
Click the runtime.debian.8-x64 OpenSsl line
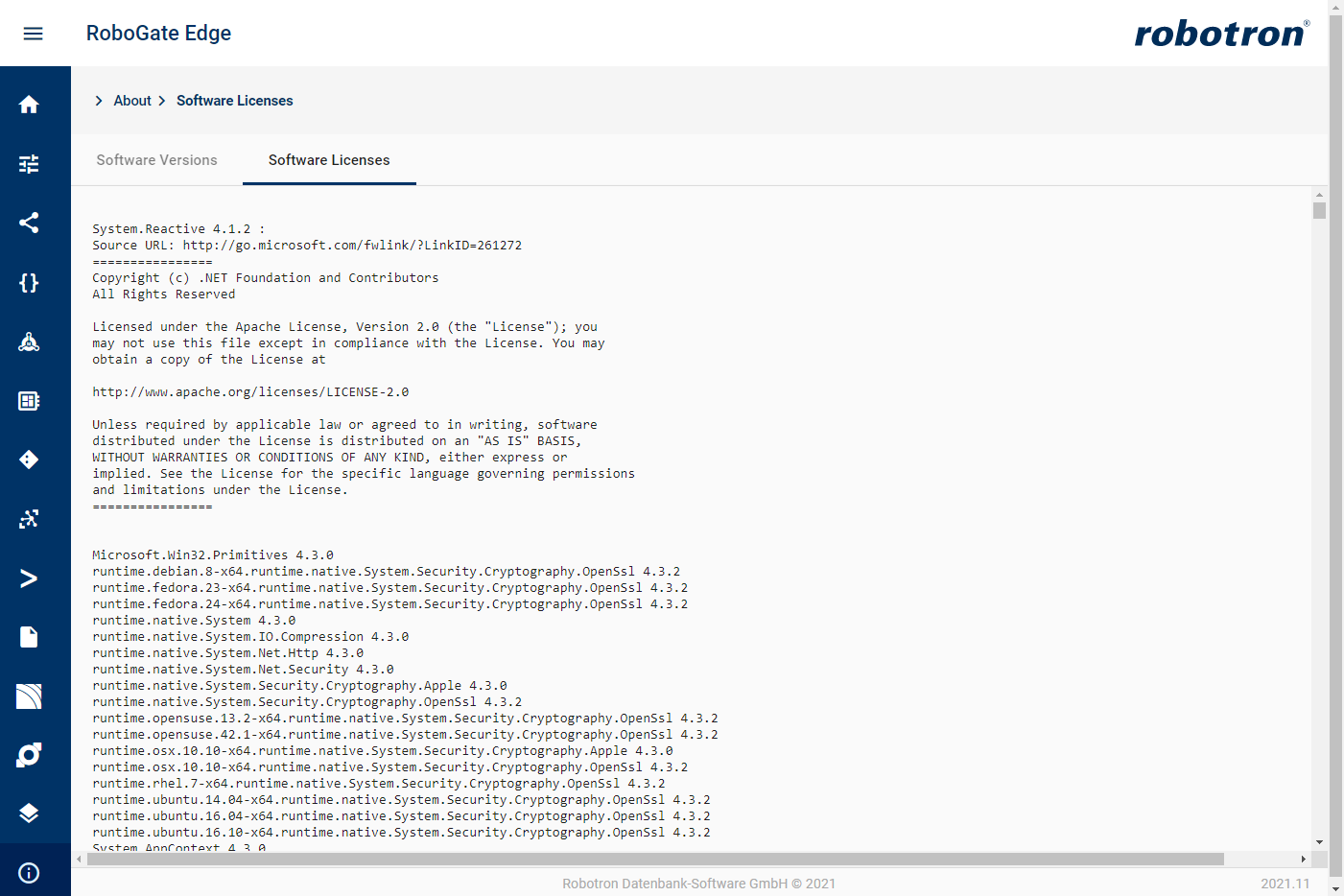click(x=387, y=572)
